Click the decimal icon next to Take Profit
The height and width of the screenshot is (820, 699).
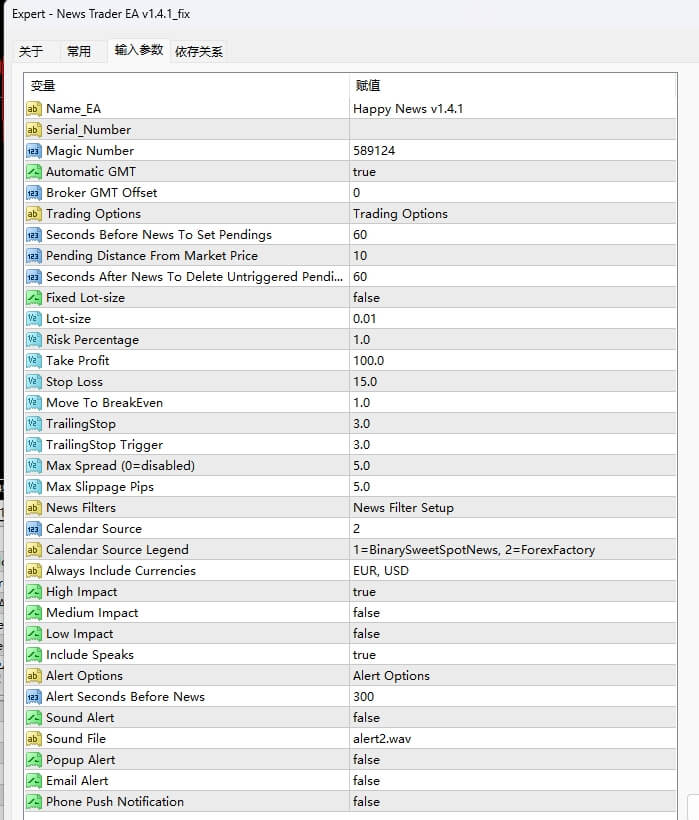click(36, 360)
